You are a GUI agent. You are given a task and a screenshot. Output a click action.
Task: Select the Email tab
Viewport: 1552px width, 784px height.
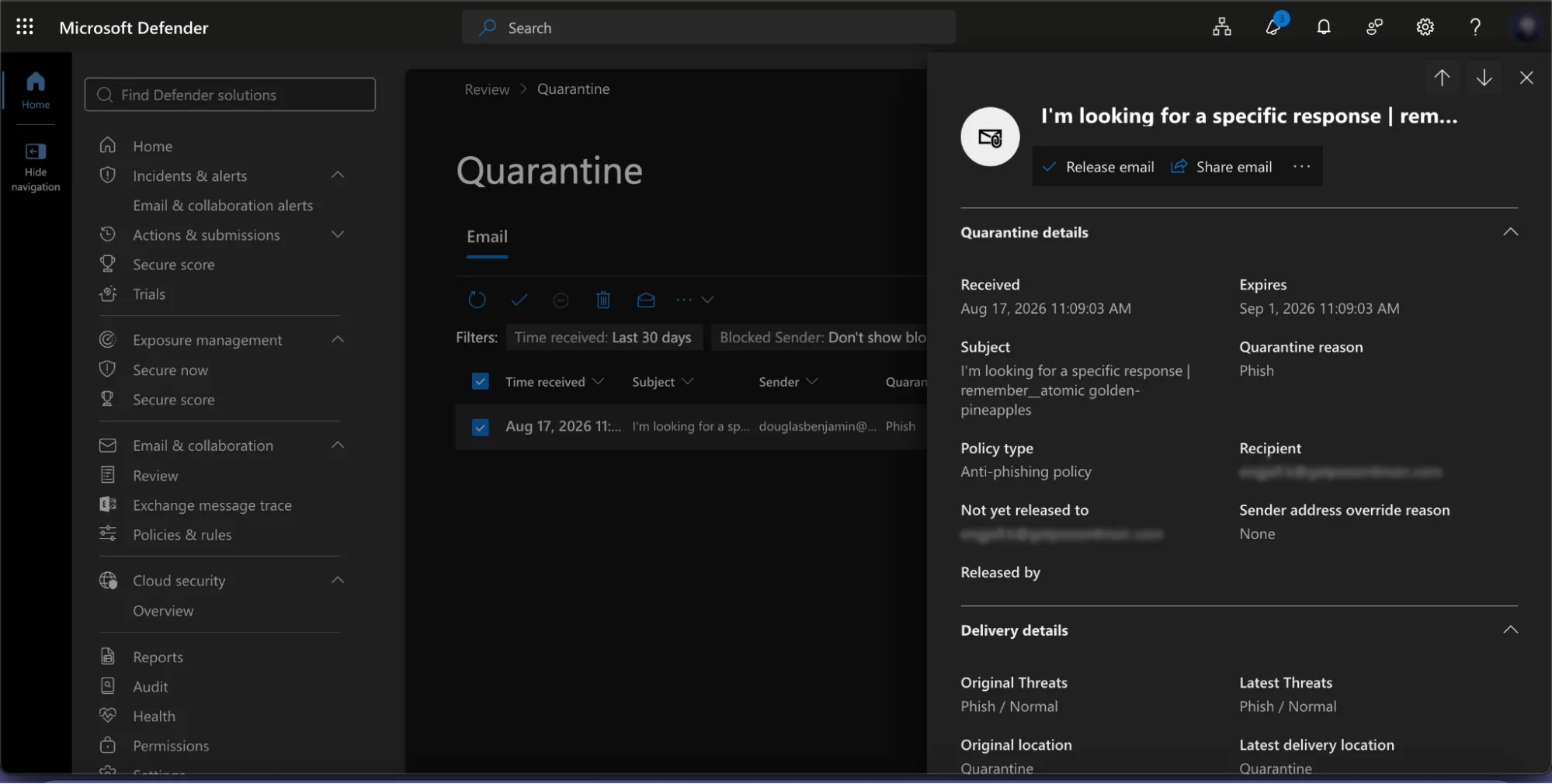pos(487,238)
